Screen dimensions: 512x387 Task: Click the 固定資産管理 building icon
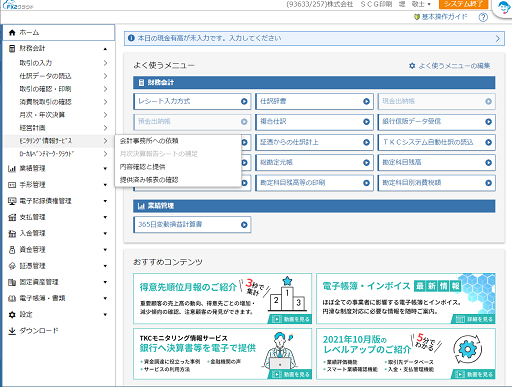tap(12, 282)
